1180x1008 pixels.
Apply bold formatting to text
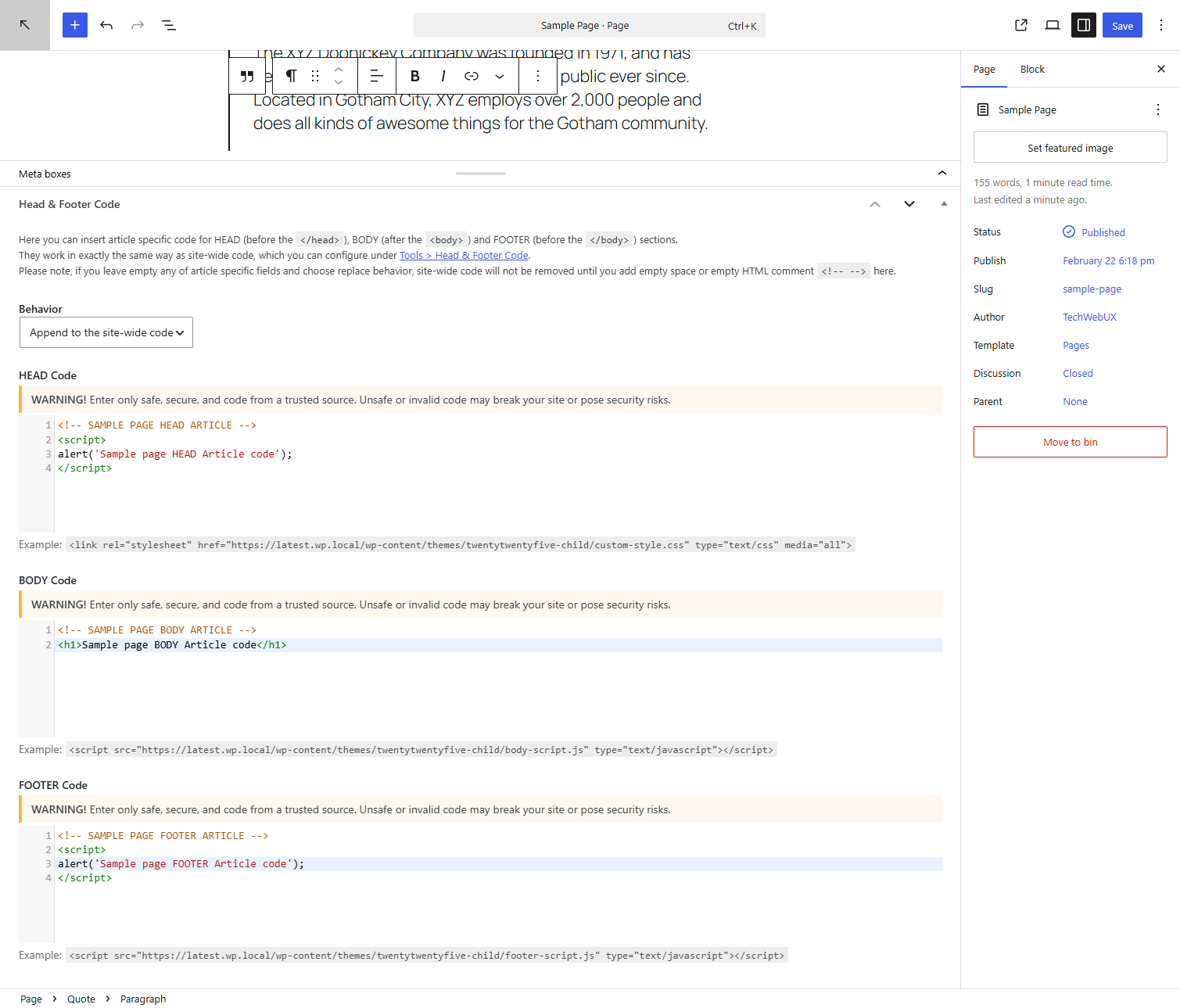(415, 76)
